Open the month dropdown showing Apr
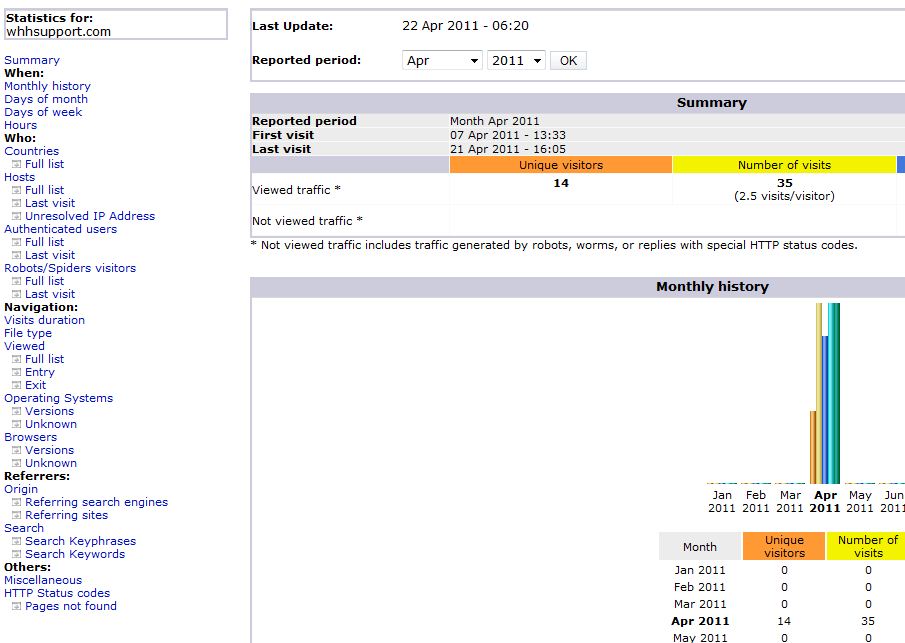Image resolution: width=905 pixels, height=643 pixels. pyautogui.click(x=442, y=61)
